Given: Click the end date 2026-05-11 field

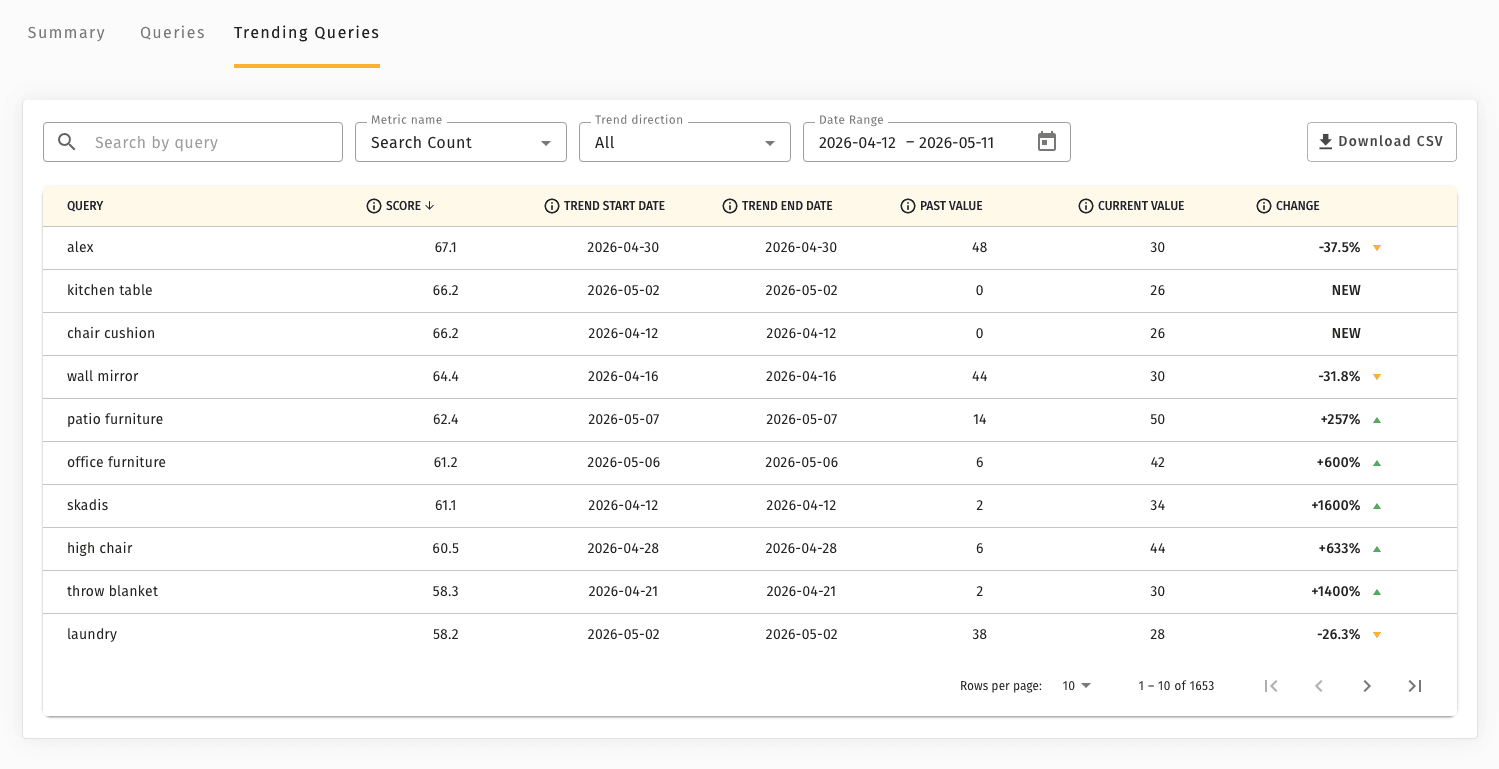Looking at the screenshot, I should coord(956,142).
